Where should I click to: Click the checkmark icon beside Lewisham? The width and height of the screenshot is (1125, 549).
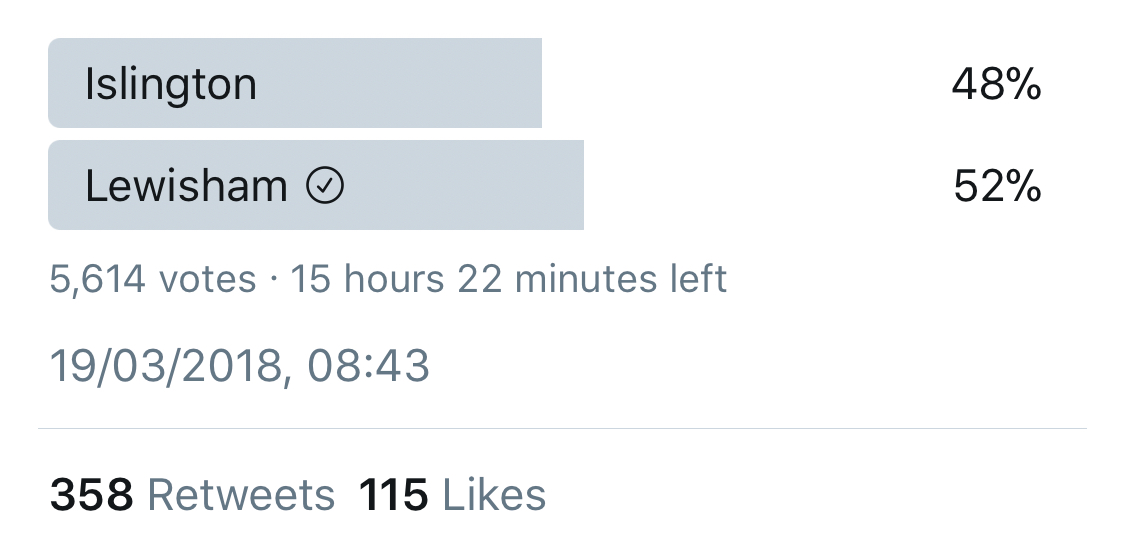[x=325, y=186]
